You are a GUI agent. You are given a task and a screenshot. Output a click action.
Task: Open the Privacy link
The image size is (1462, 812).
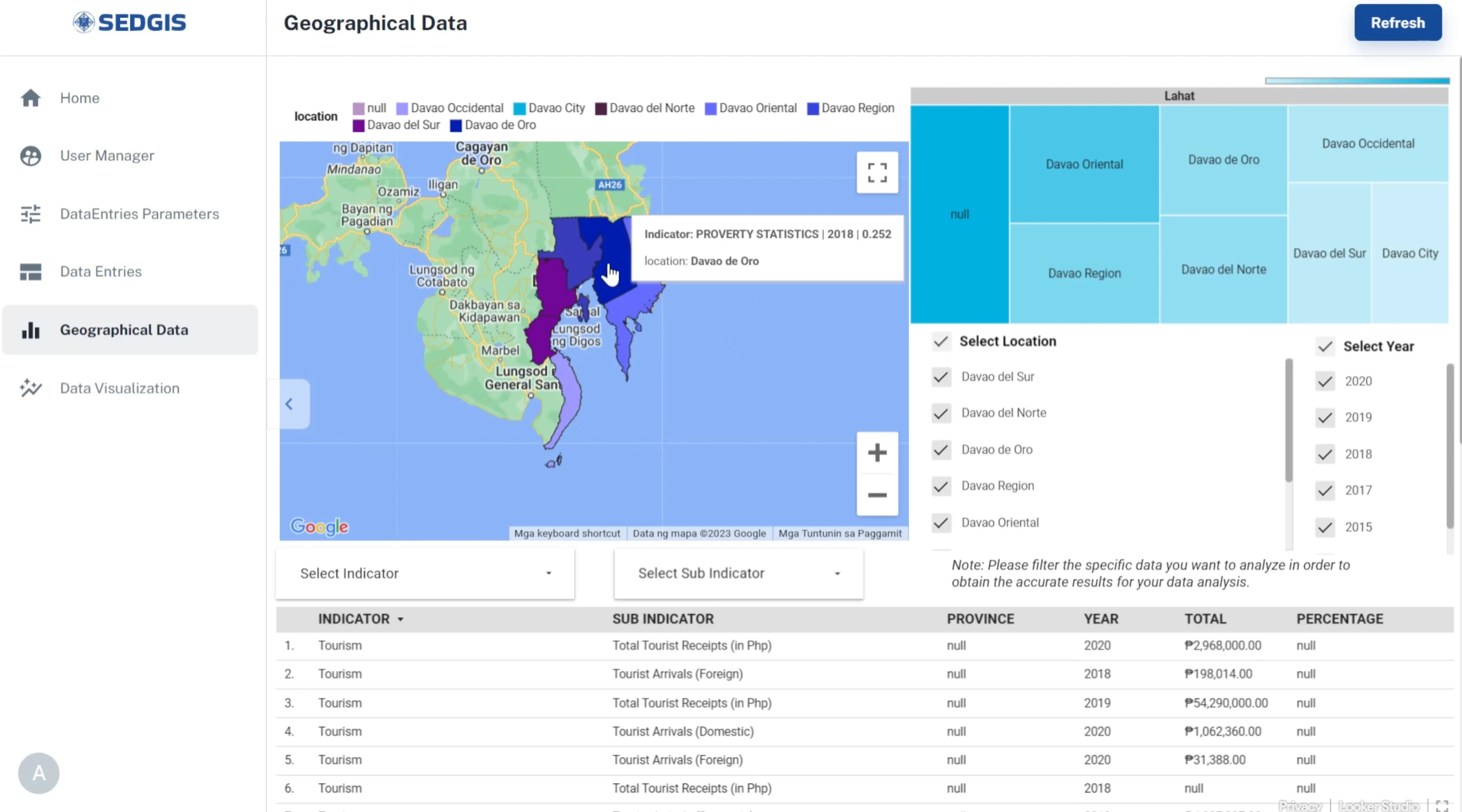point(1300,806)
